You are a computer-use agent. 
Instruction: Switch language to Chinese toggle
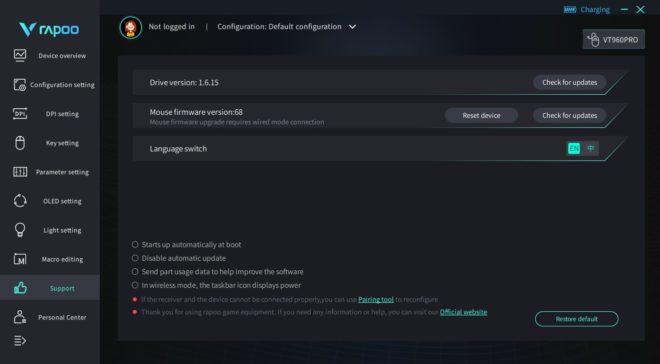pos(591,148)
